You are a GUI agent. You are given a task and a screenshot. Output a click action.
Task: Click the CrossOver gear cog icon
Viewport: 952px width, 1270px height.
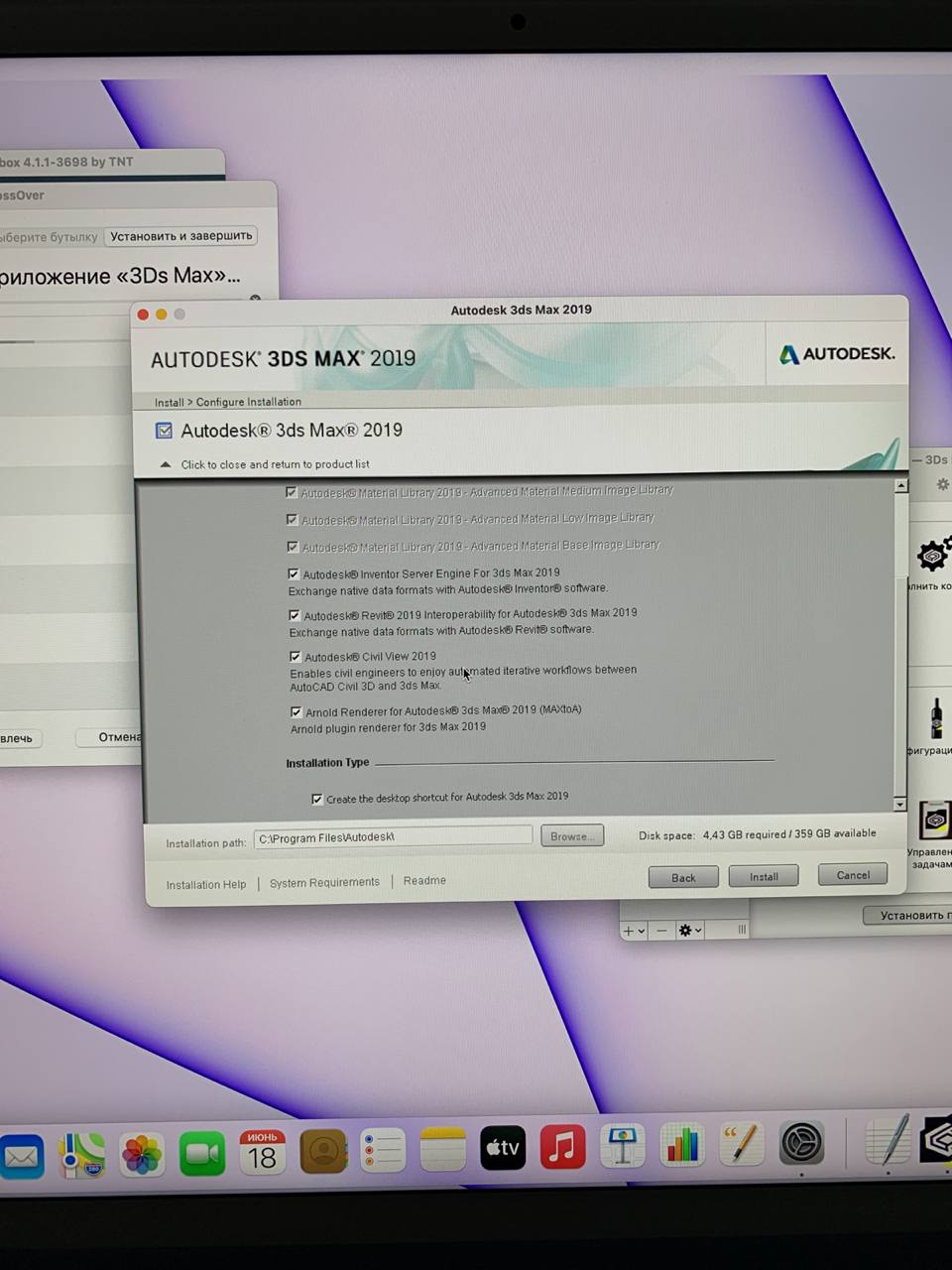(x=933, y=556)
